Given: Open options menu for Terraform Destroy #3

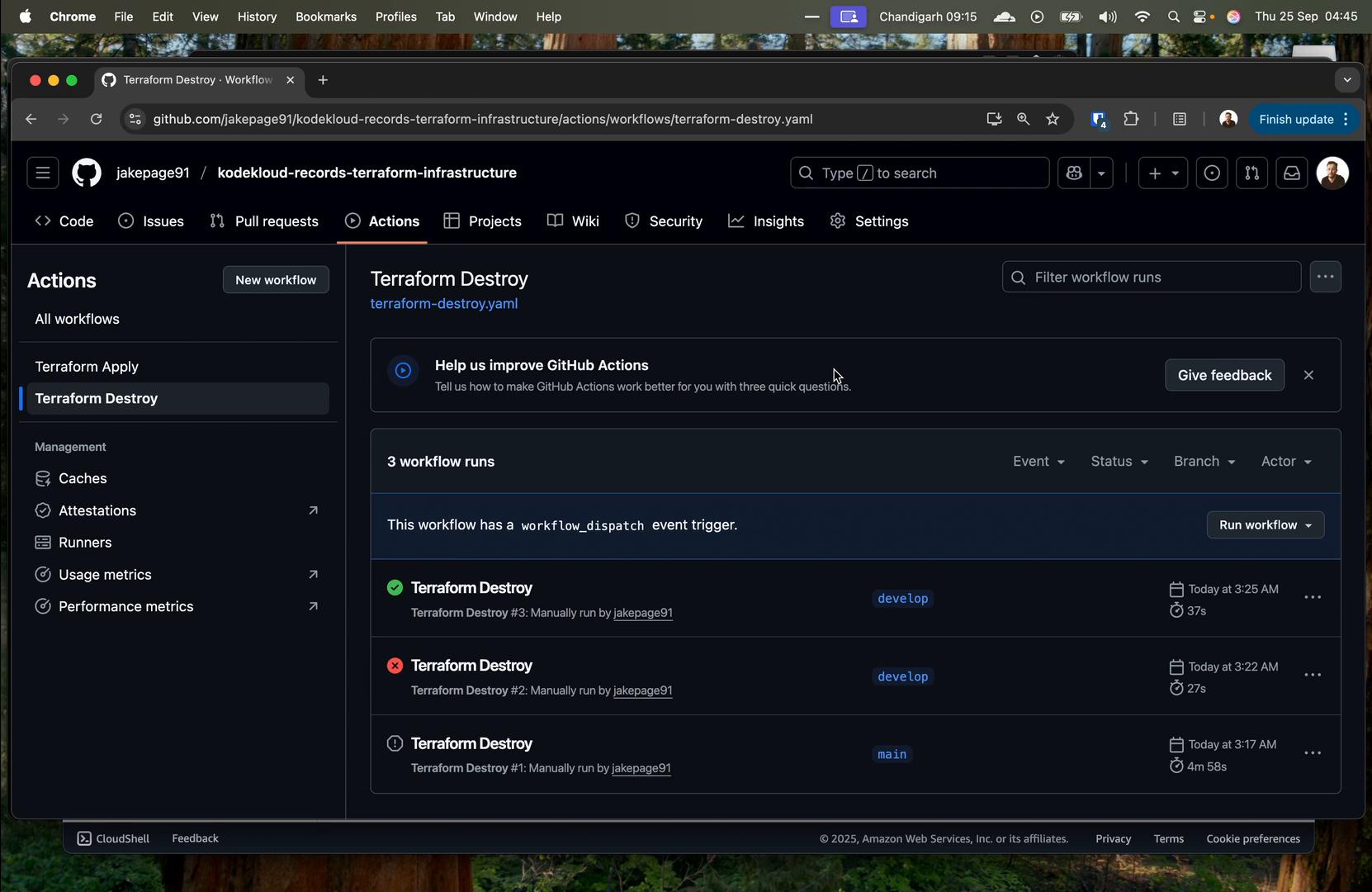Looking at the screenshot, I should pos(1313,597).
